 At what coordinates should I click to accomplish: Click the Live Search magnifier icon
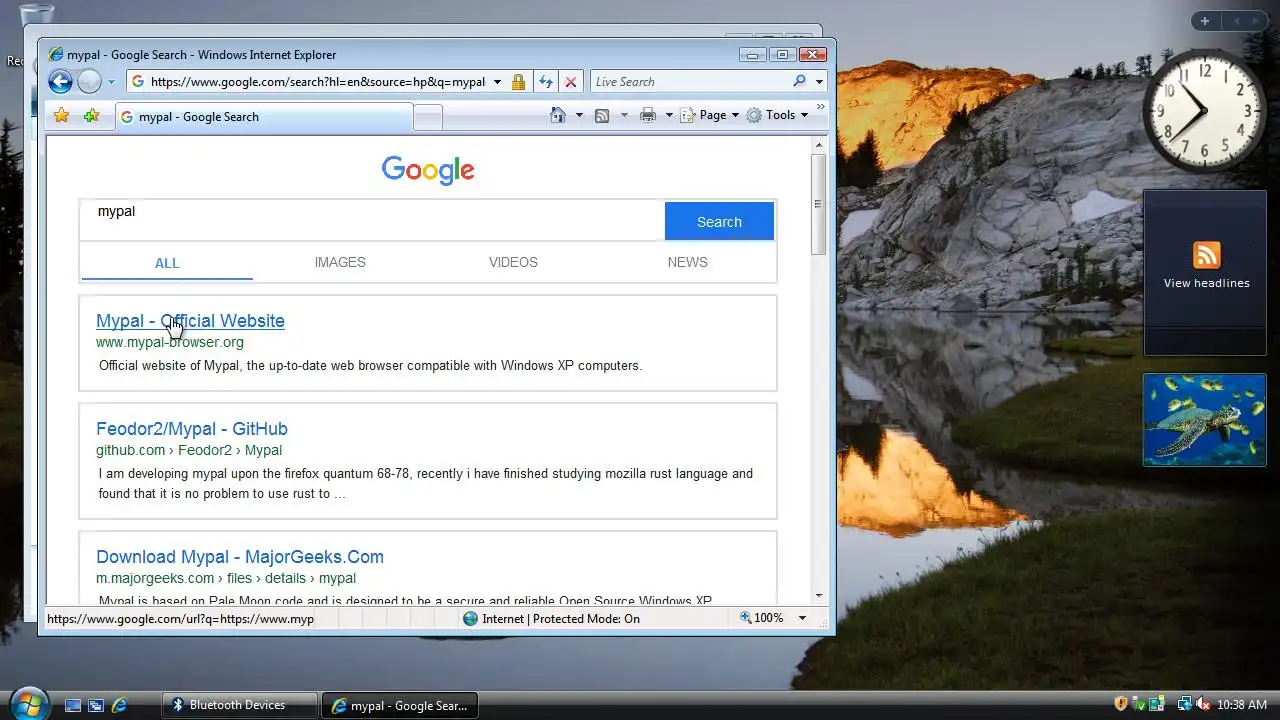coord(799,81)
